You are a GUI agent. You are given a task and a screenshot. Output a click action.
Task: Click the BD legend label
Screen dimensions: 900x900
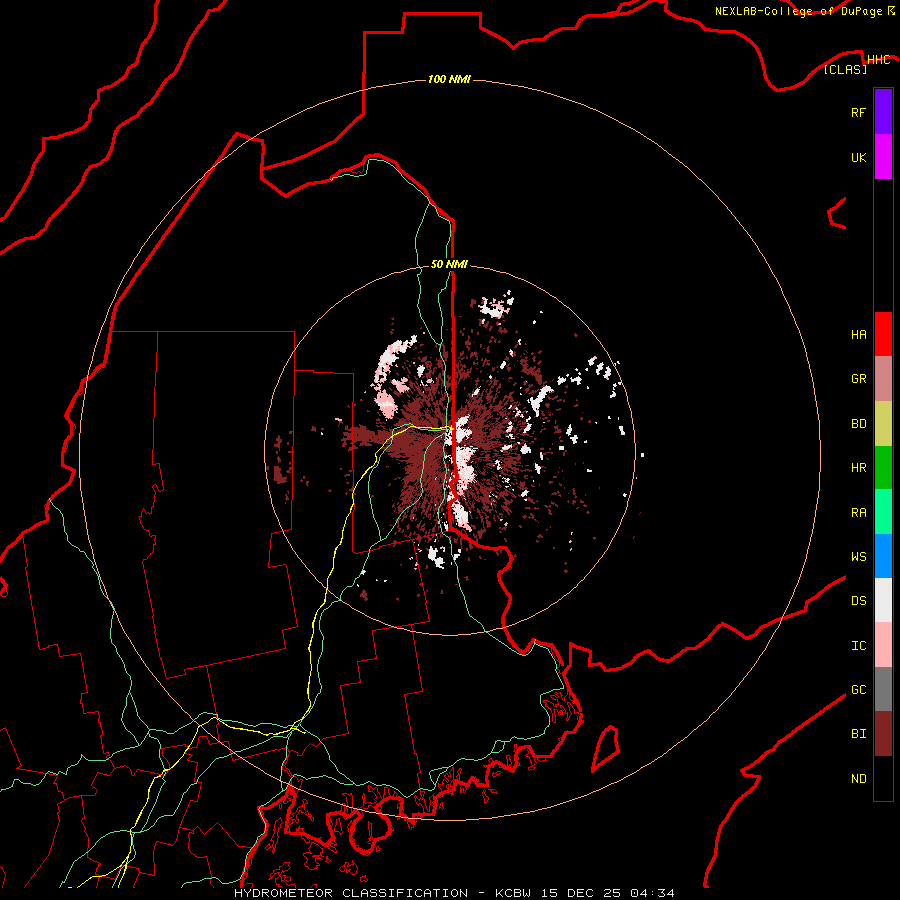[858, 424]
